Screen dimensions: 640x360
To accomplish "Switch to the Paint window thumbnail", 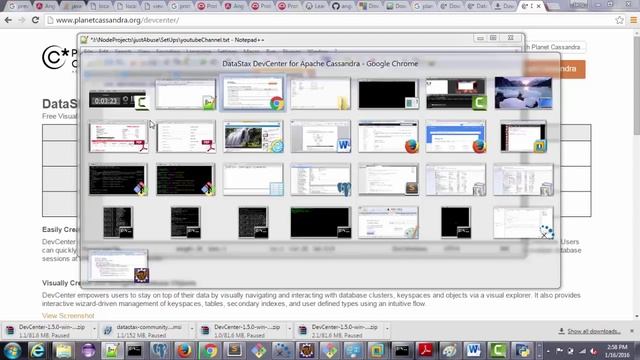I will pyautogui.click(x=388, y=223).
